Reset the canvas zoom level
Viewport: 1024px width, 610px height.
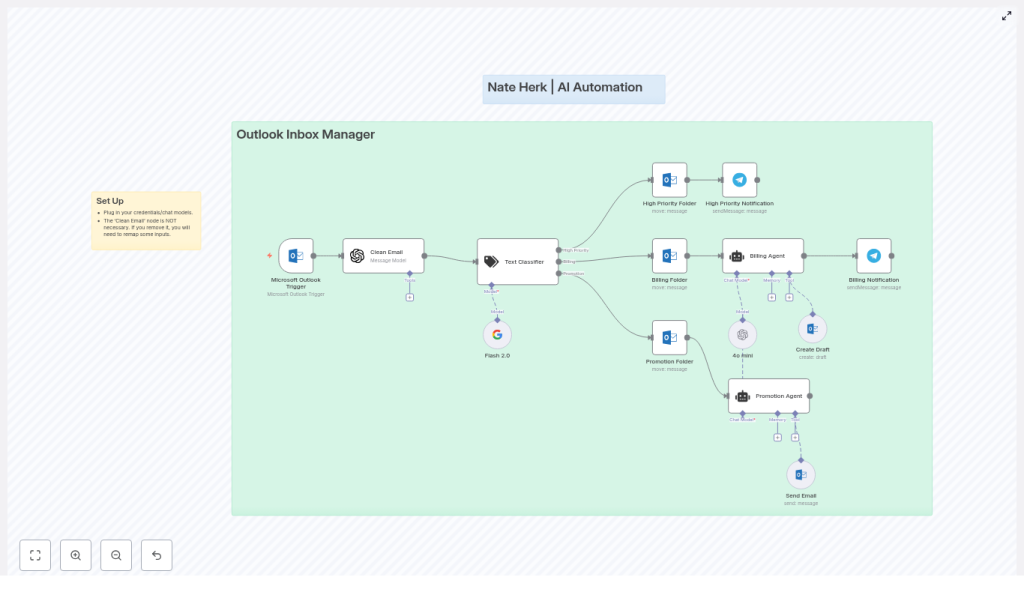pos(156,555)
